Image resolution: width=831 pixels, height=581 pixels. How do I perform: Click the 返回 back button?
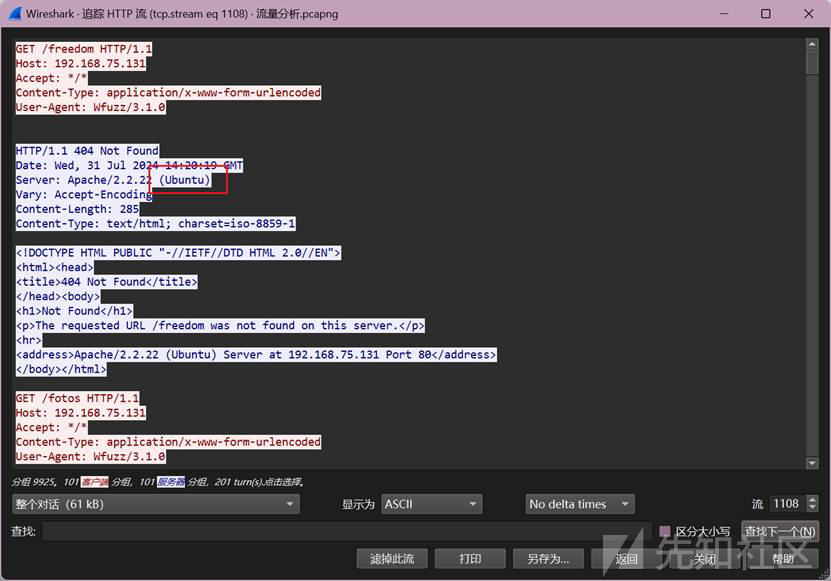(626, 559)
